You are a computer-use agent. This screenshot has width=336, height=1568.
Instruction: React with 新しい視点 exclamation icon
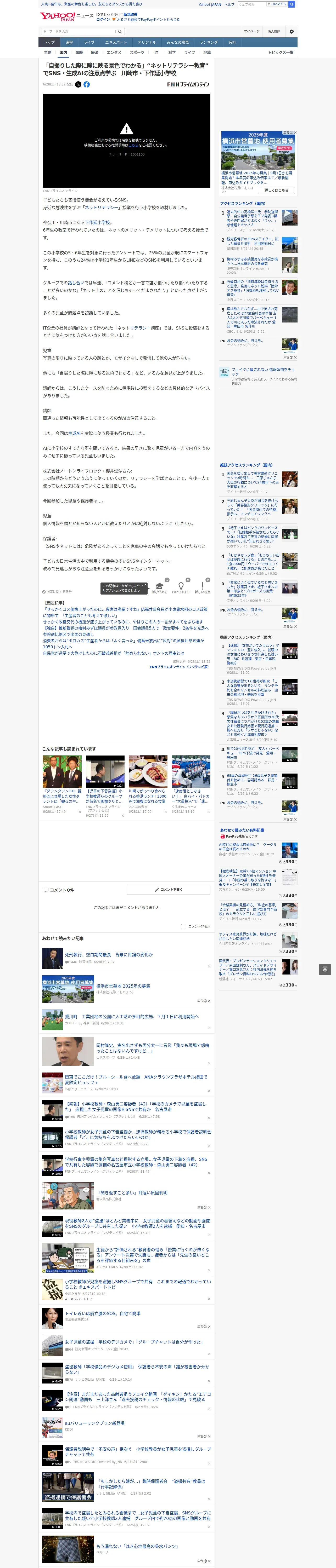(x=203, y=586)
